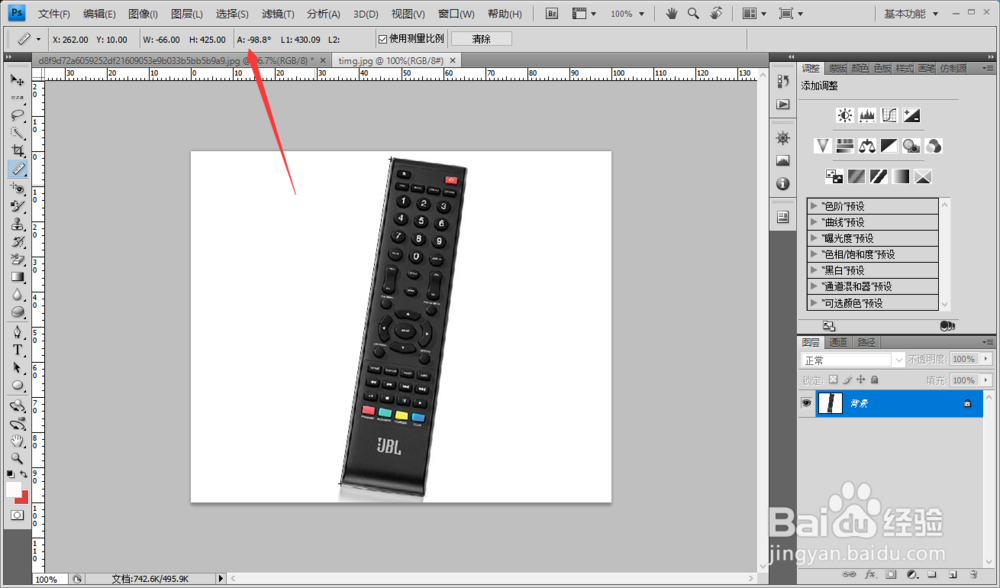Select the Gradient tool
The width and height of the screenshot is (1000, 588).
(x=17, y=277)
